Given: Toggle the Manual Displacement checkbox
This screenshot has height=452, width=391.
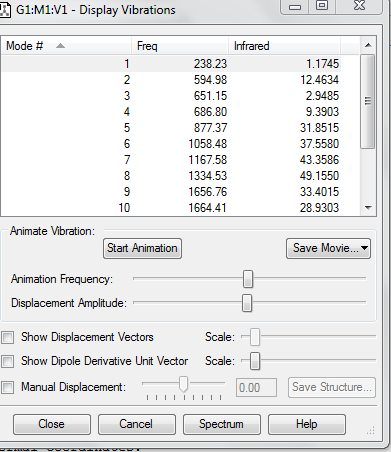Looking at the screenshot, I should [7, 387].
